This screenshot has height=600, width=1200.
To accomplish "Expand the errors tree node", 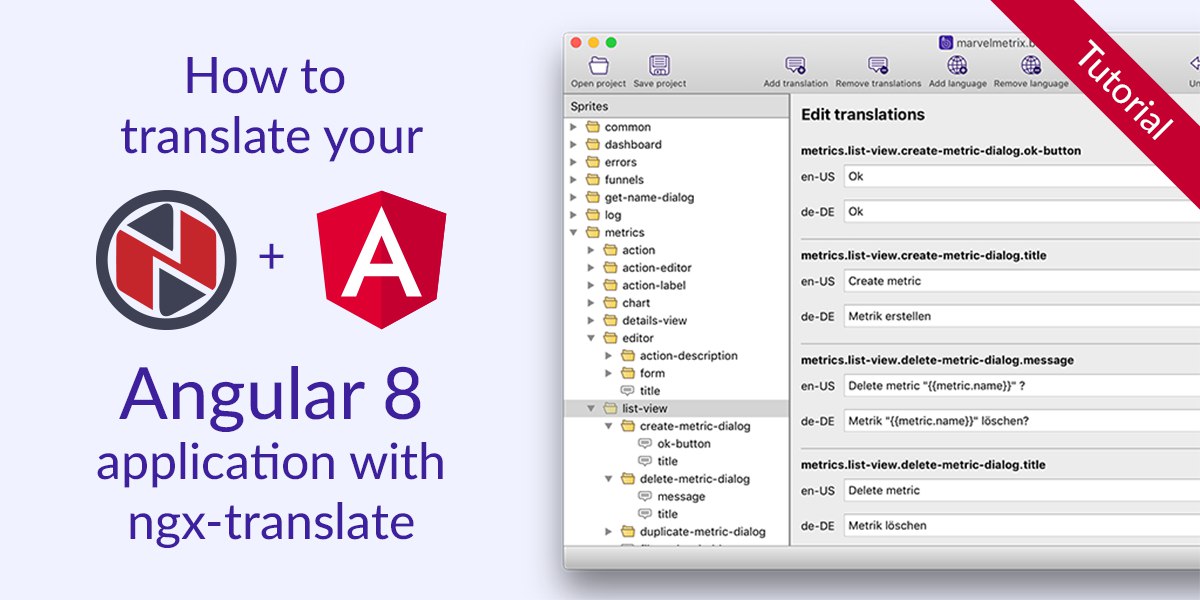I will pyautogui.click(x=573, y=162).
